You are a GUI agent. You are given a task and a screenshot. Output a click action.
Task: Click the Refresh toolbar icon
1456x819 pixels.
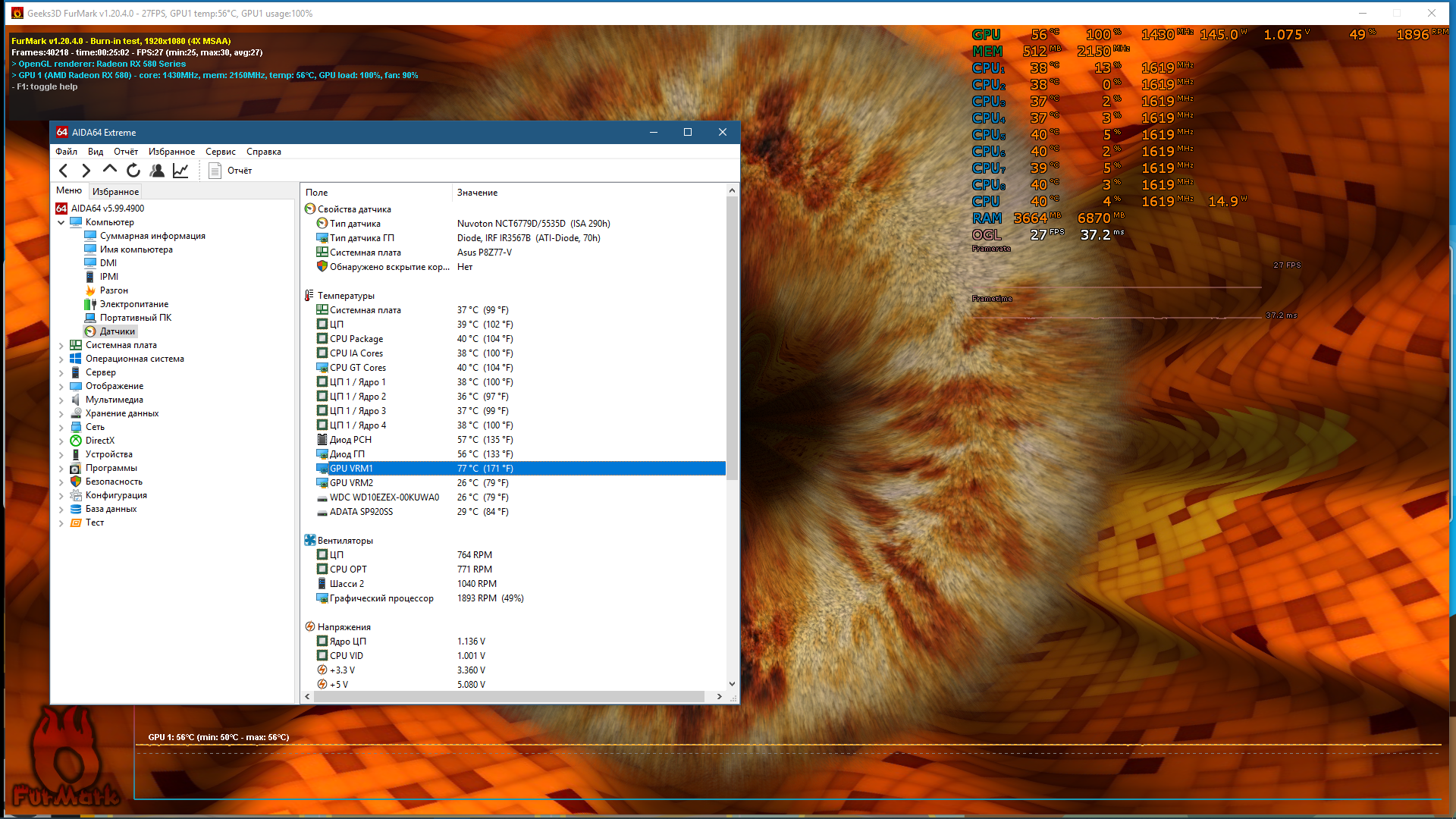point(133,171)
